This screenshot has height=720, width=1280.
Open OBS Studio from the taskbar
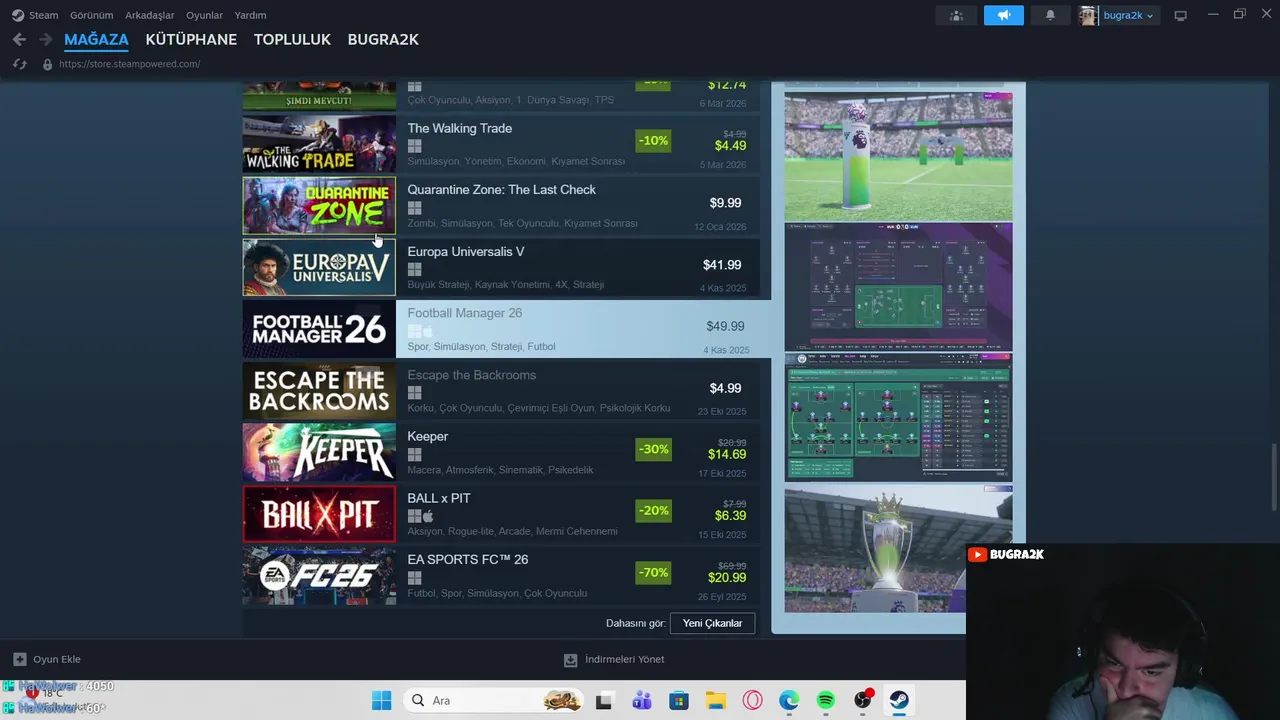click(x=862, y=700)
